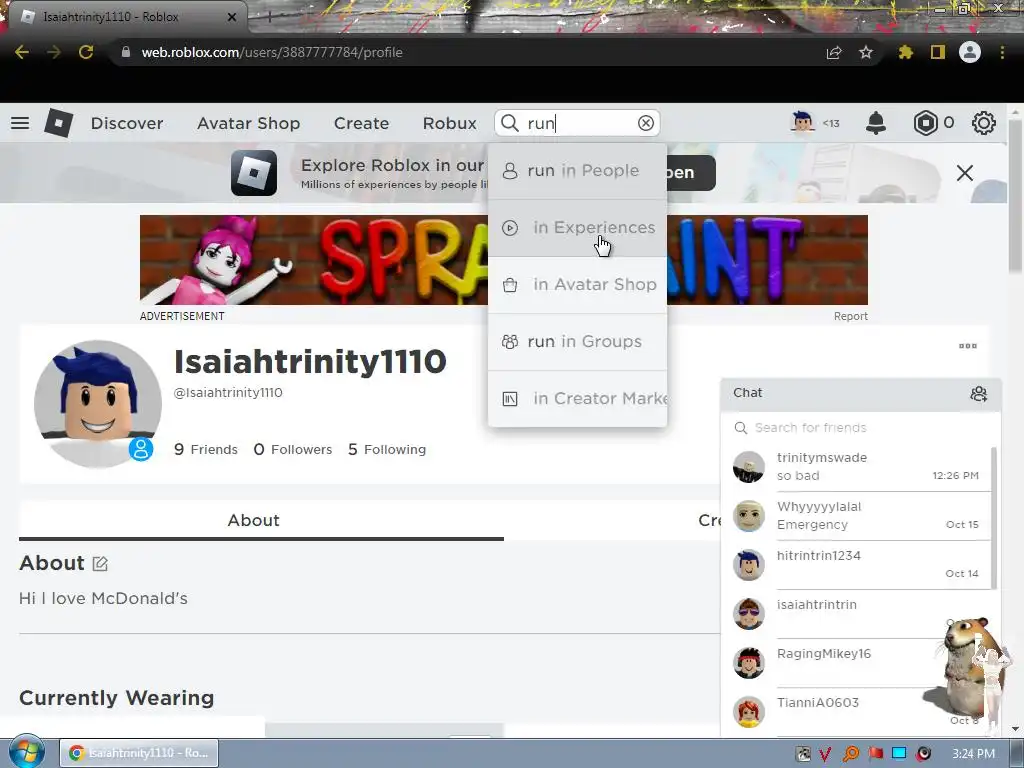Click the blue avatar status badge

[140, 449]
